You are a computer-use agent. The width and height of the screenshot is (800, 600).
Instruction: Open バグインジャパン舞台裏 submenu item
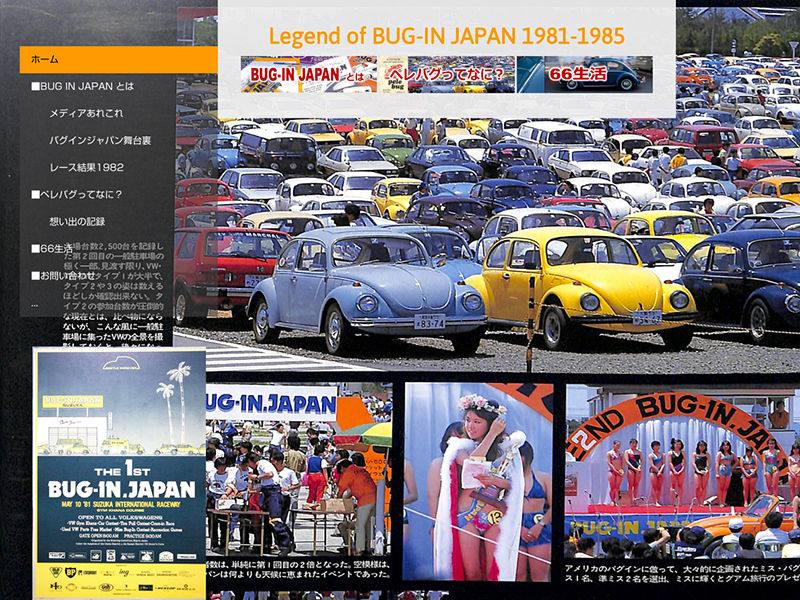(100, 140)
